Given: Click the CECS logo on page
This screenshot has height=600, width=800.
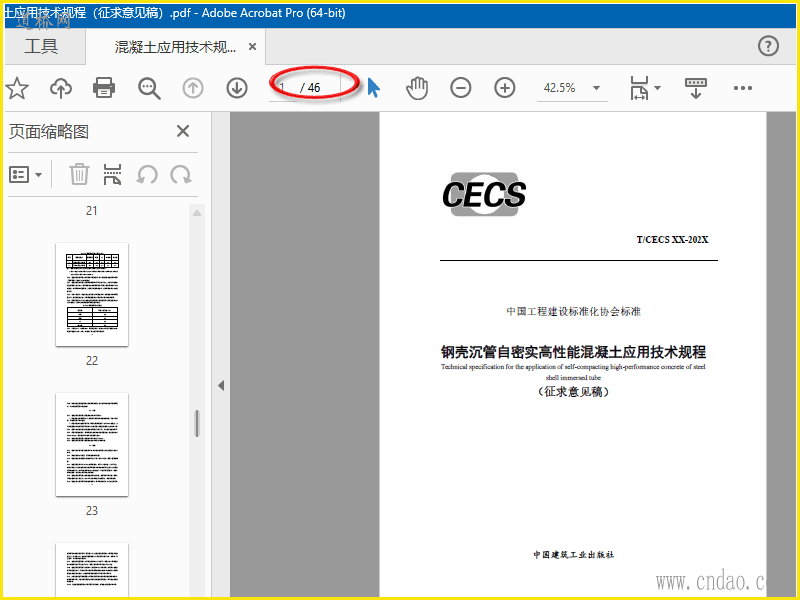Looking at the screenshot, I should 484,194.
